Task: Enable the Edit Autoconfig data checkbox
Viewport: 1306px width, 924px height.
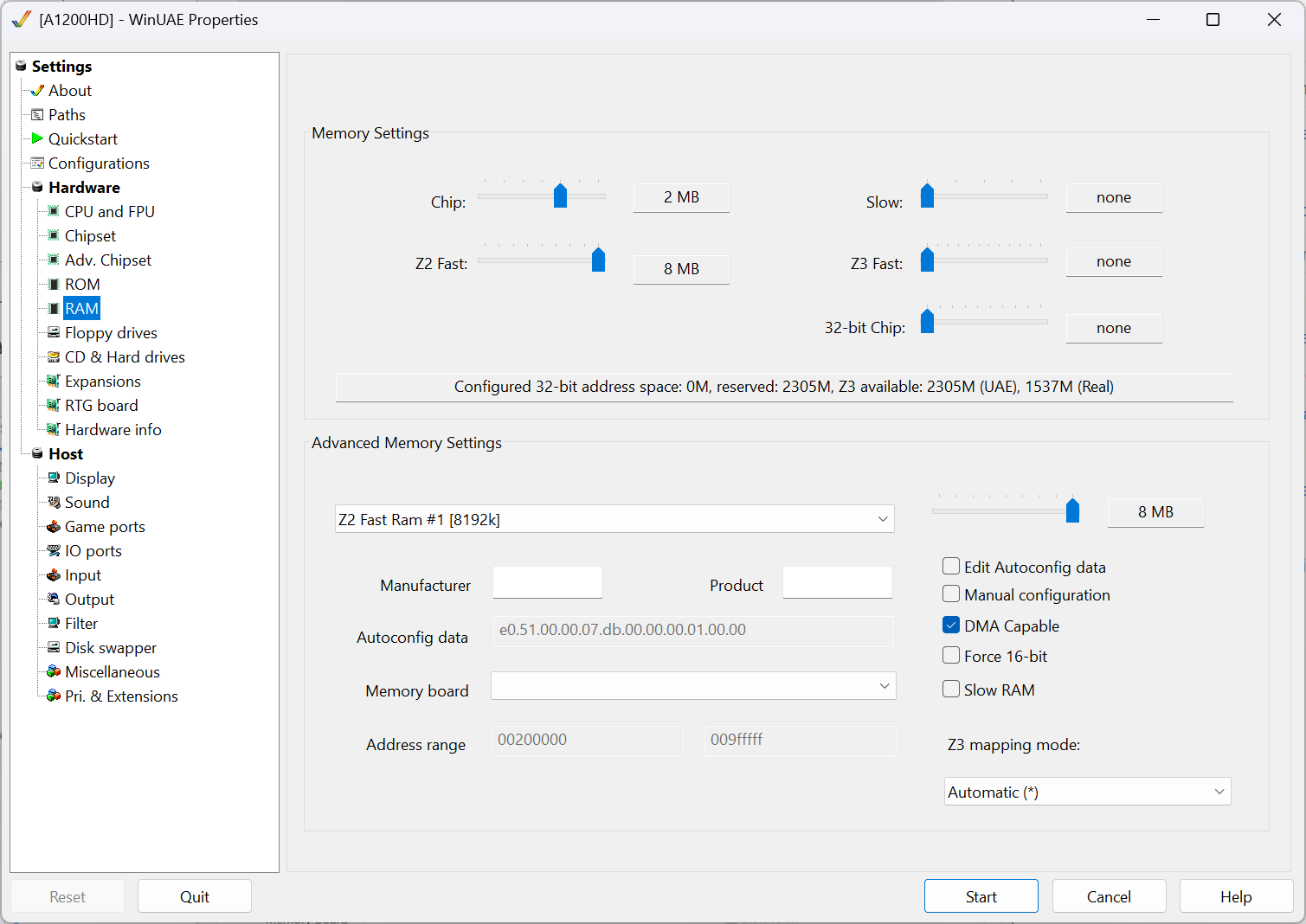Action: pyautogui.click(x=951, y=567)
